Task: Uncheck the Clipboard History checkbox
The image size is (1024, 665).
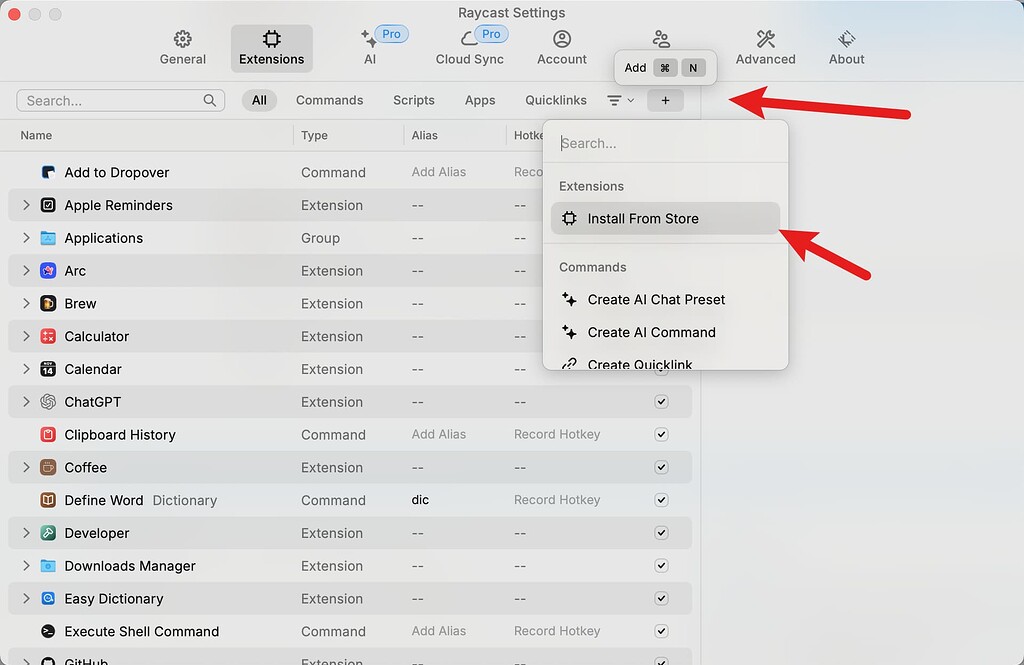Action: point(662,434)
